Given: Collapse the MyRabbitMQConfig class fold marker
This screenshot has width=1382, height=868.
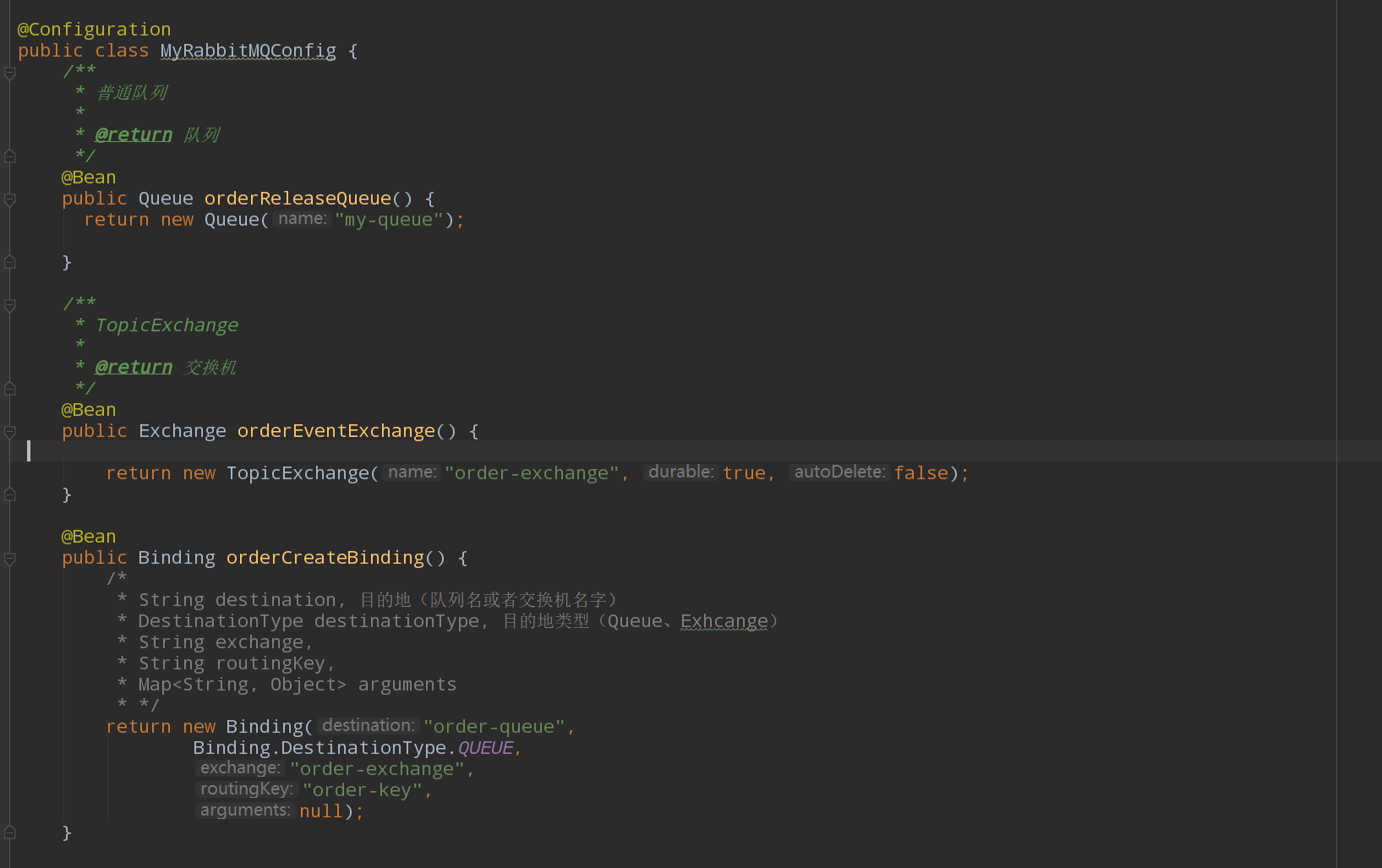Looking at the screenshot, I should 9,51.
